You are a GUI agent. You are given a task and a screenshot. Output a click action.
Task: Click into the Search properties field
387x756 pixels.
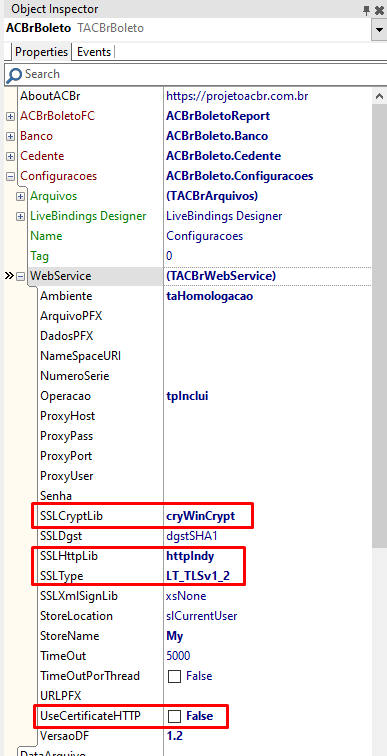[195, 75]
